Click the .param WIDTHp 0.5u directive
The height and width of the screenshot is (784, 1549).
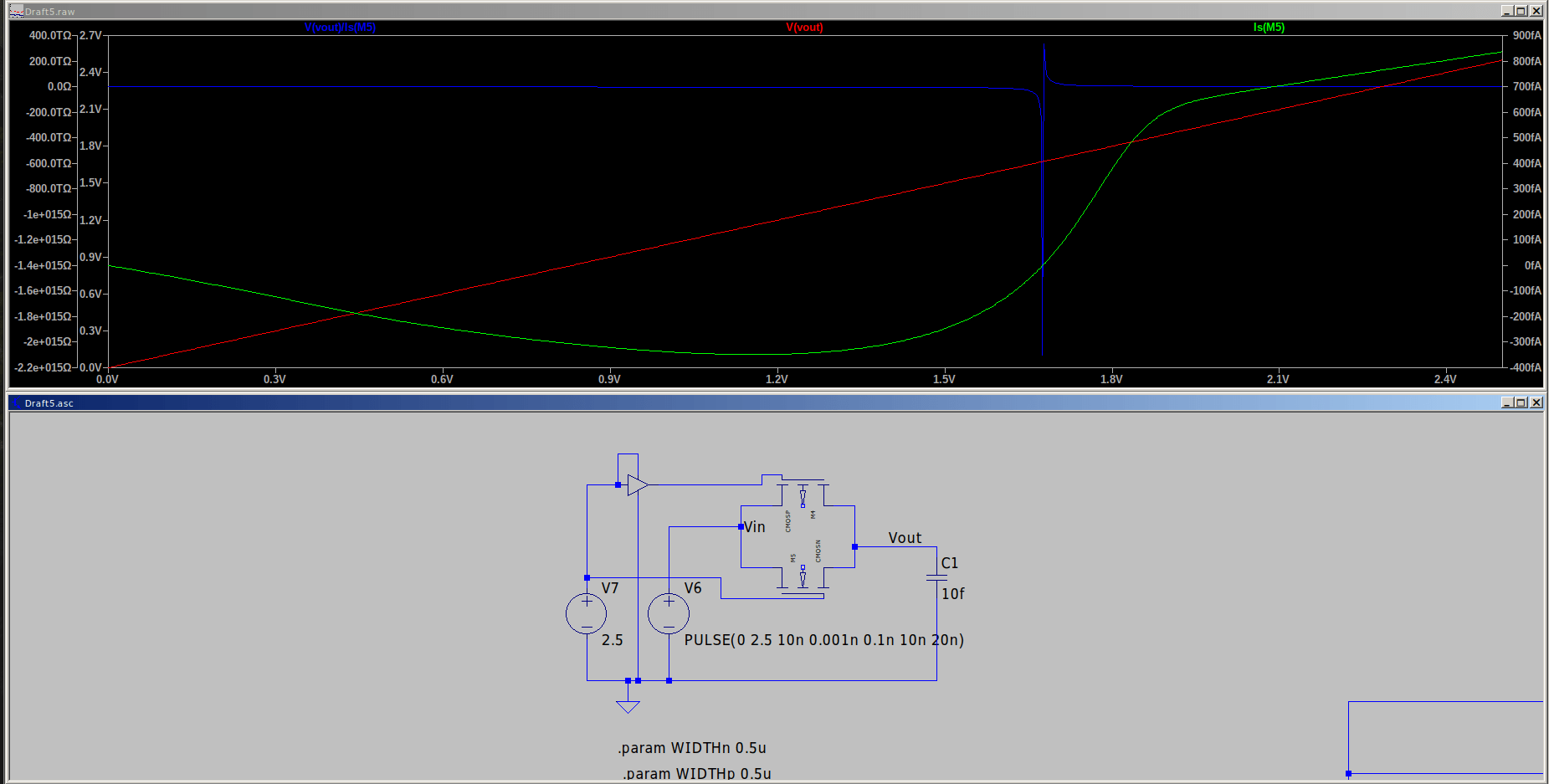(696, 772)
